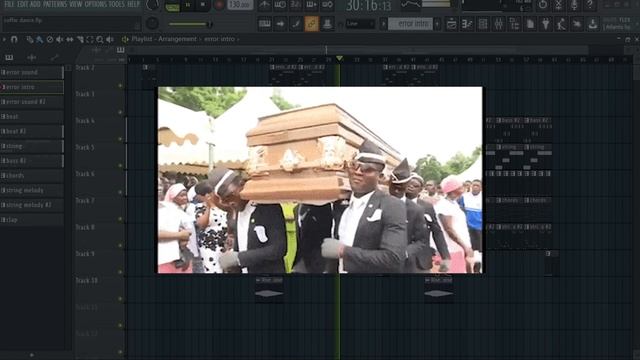Open the Line snap dropdown

tap(360, 24)
